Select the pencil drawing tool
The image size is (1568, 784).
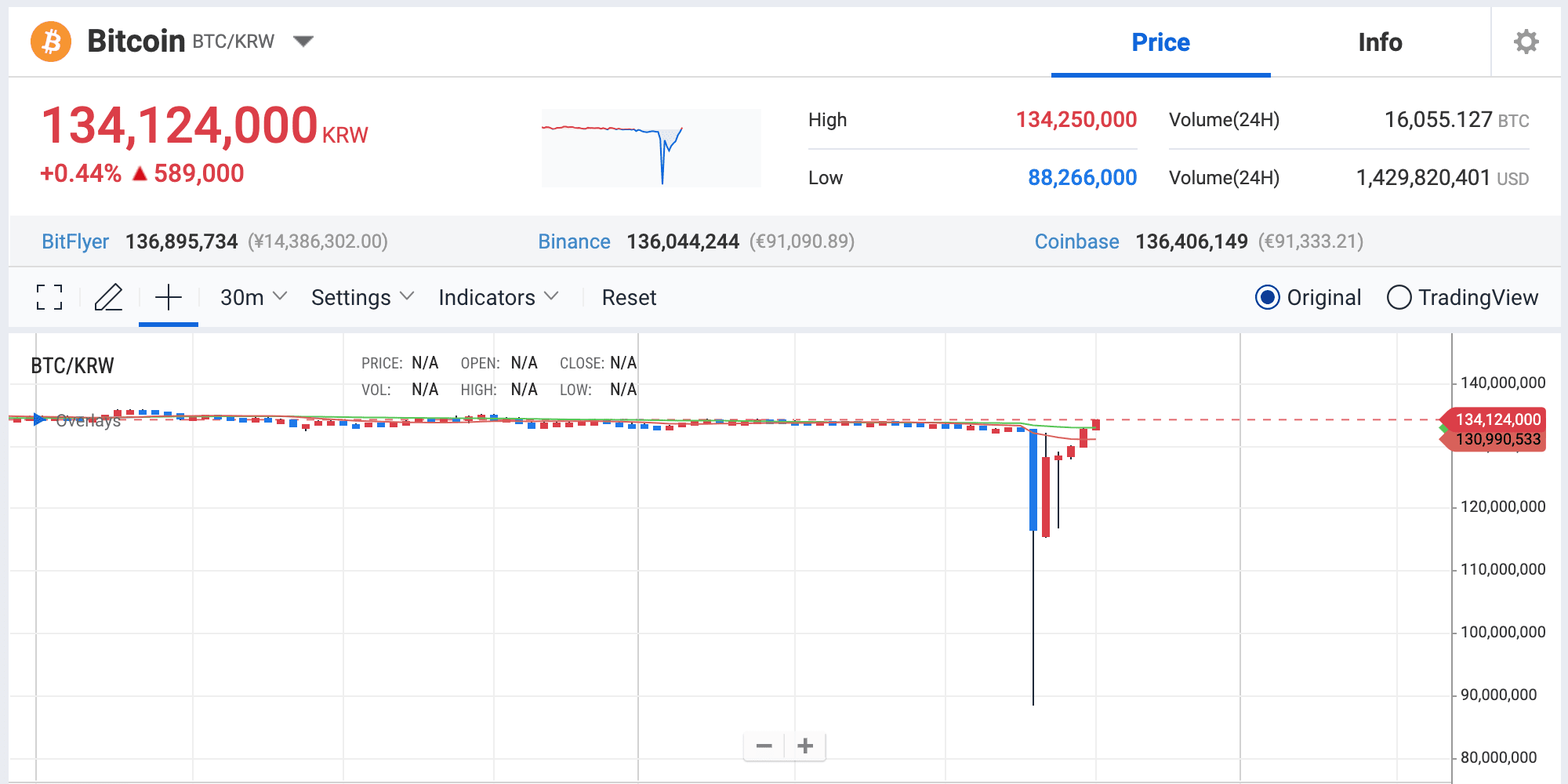coord(108,297)
